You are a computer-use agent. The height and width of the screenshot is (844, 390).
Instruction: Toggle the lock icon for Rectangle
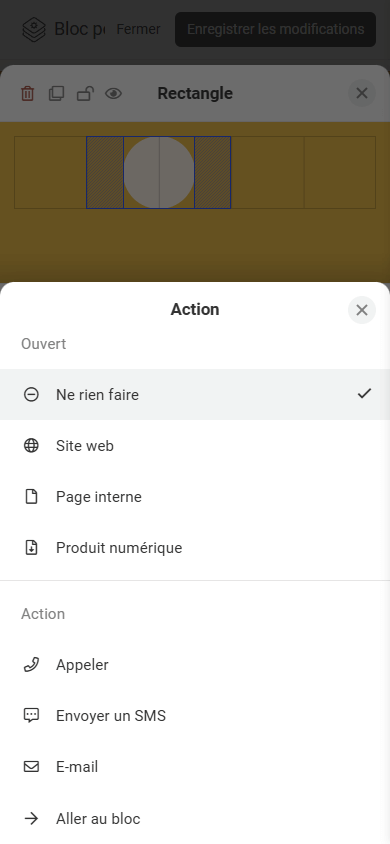85,94
